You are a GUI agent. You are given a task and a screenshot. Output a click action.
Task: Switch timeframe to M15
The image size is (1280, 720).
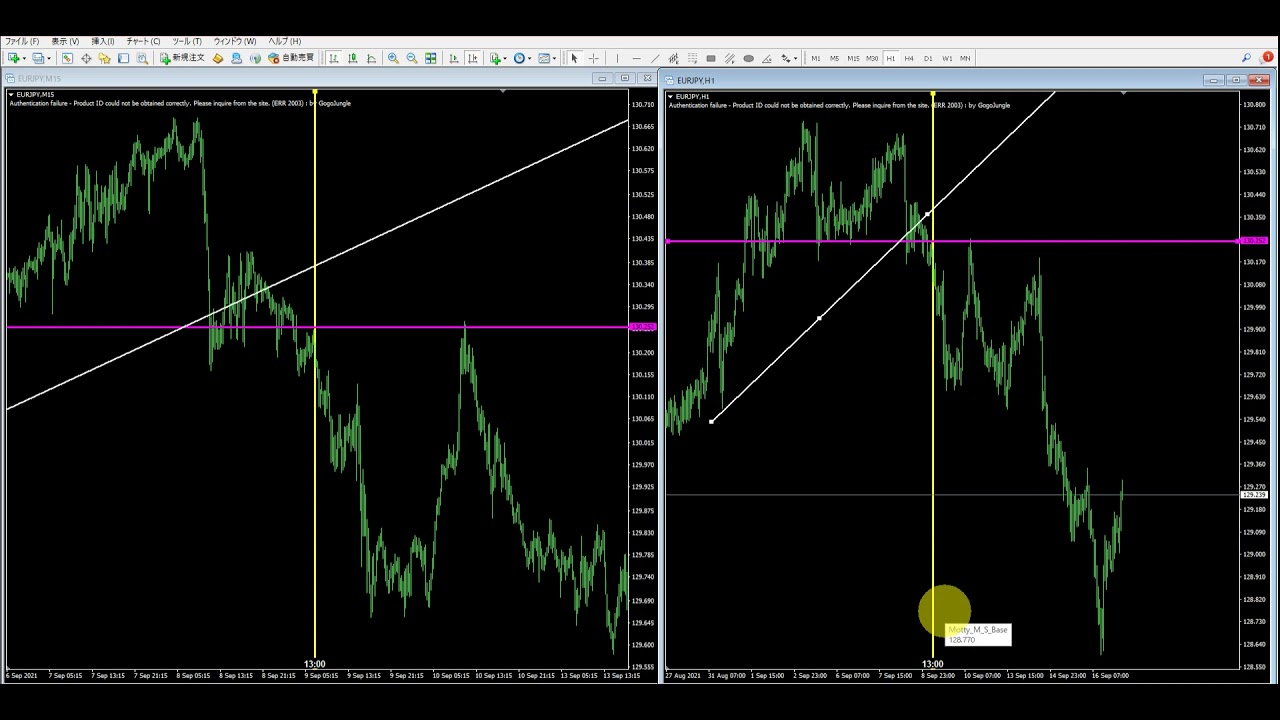click(x=853, y=58)
